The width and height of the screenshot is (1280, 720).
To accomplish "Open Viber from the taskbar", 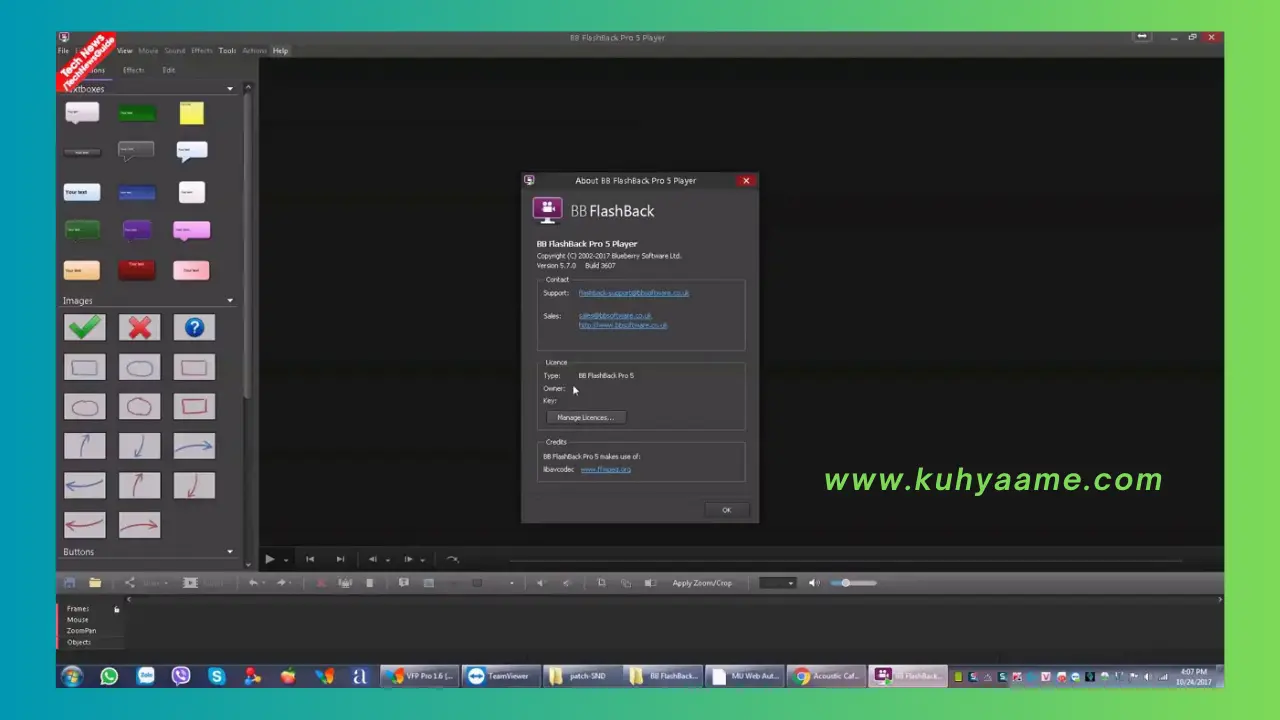I will pos(181,676).
